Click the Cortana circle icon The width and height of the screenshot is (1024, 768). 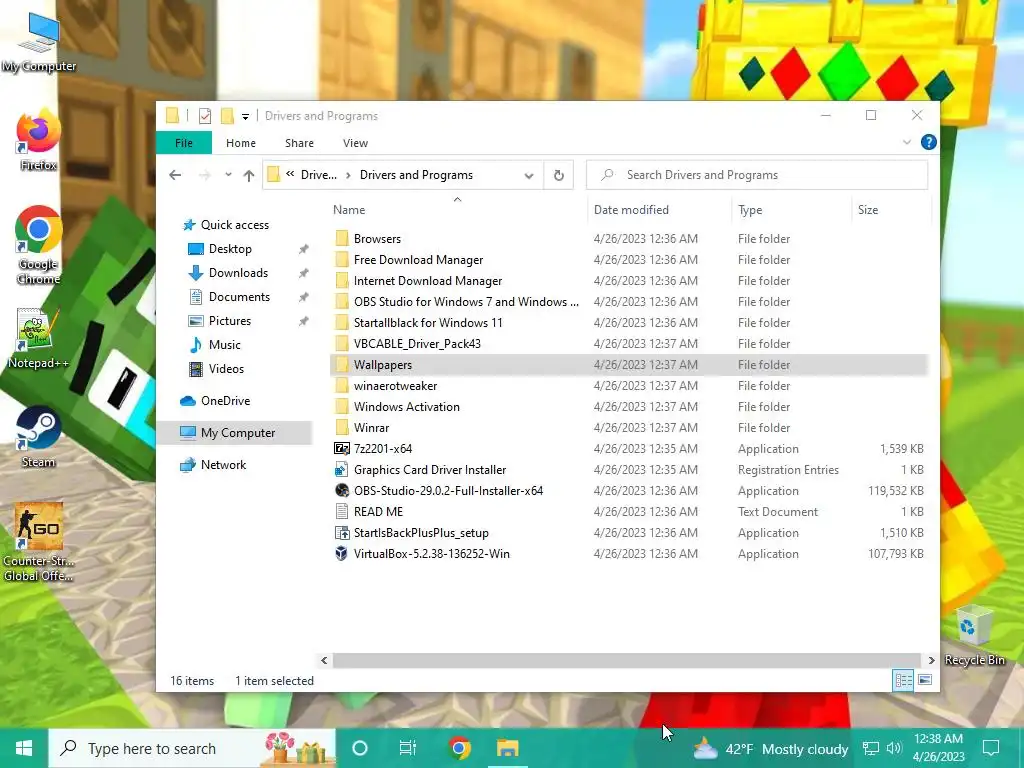click(x=360, y=748)
